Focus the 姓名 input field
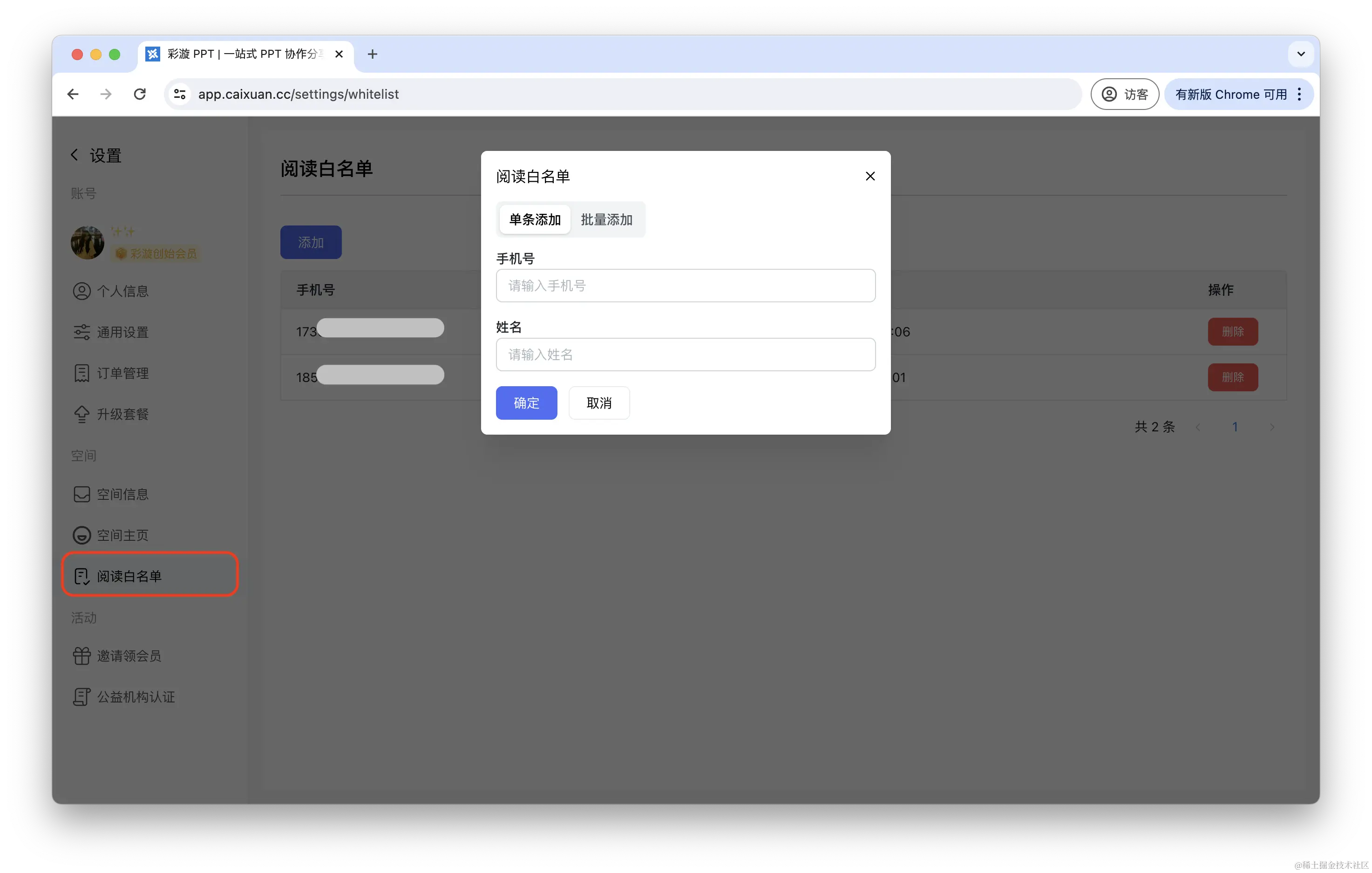The width and height of the screenshot is (1372, 873). pyautogui.click(x=685, y=355)
